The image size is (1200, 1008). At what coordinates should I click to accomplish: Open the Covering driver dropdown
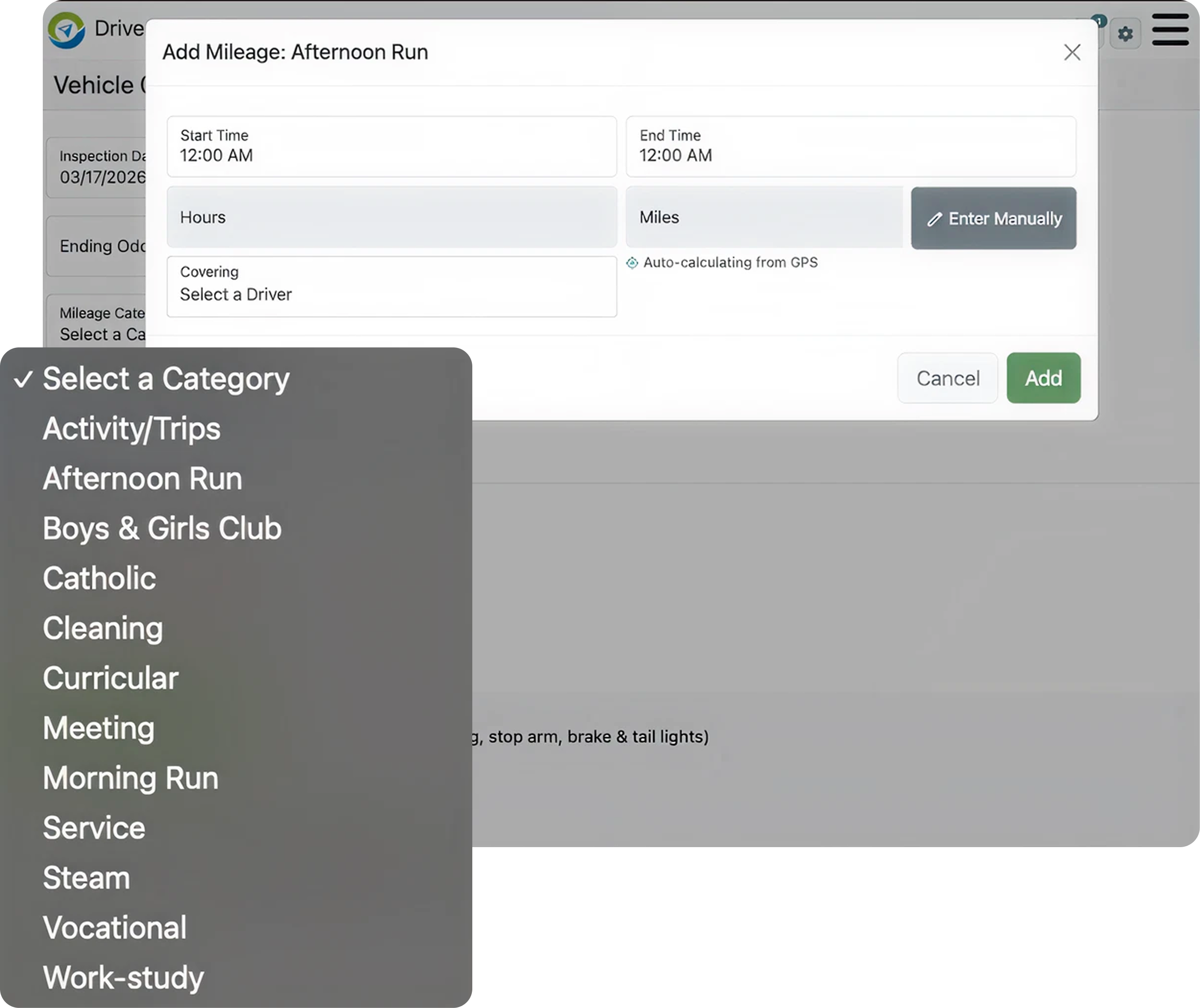click(x=391, y=287)
